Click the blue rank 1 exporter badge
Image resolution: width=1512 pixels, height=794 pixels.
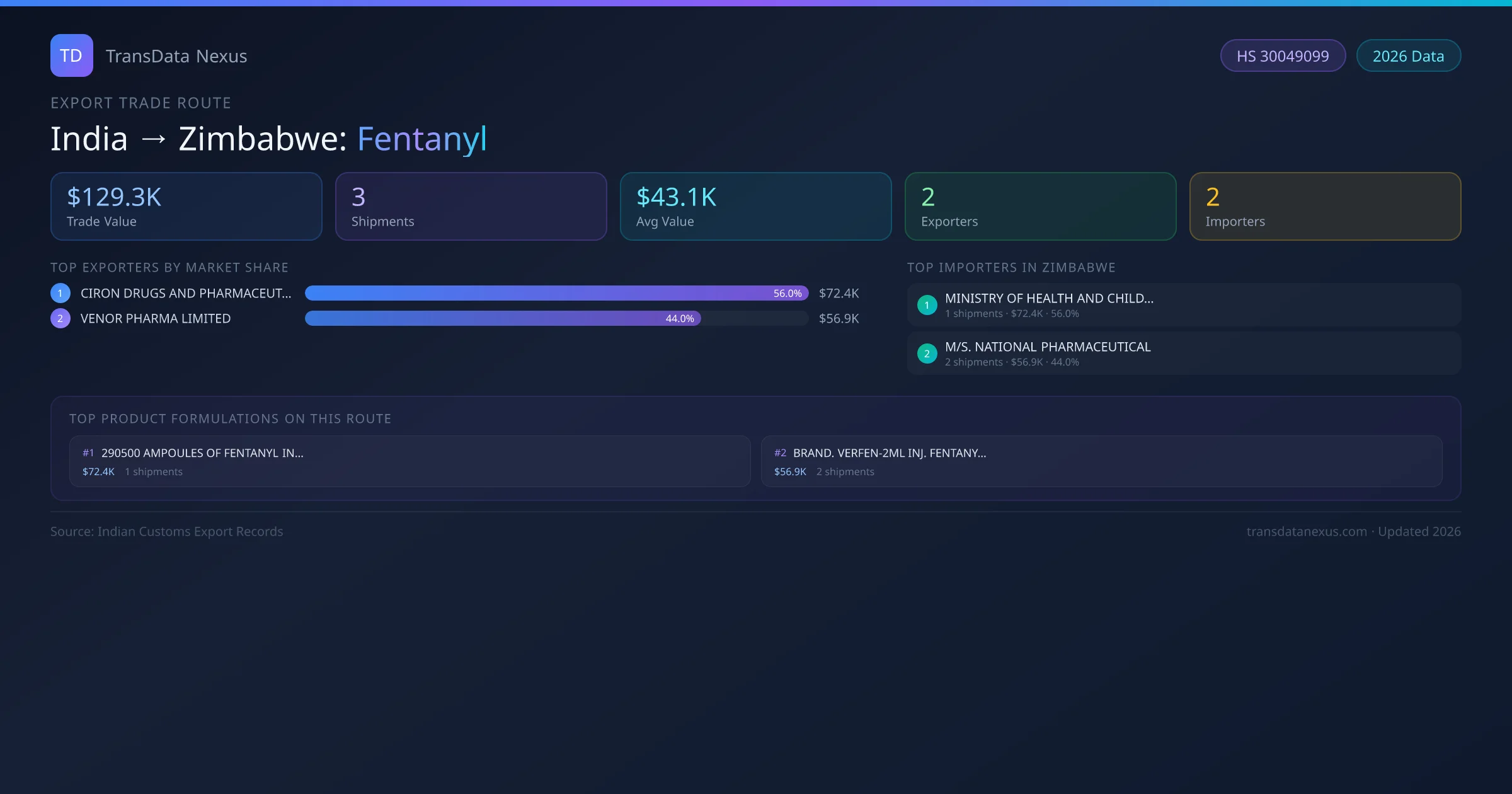60,293
